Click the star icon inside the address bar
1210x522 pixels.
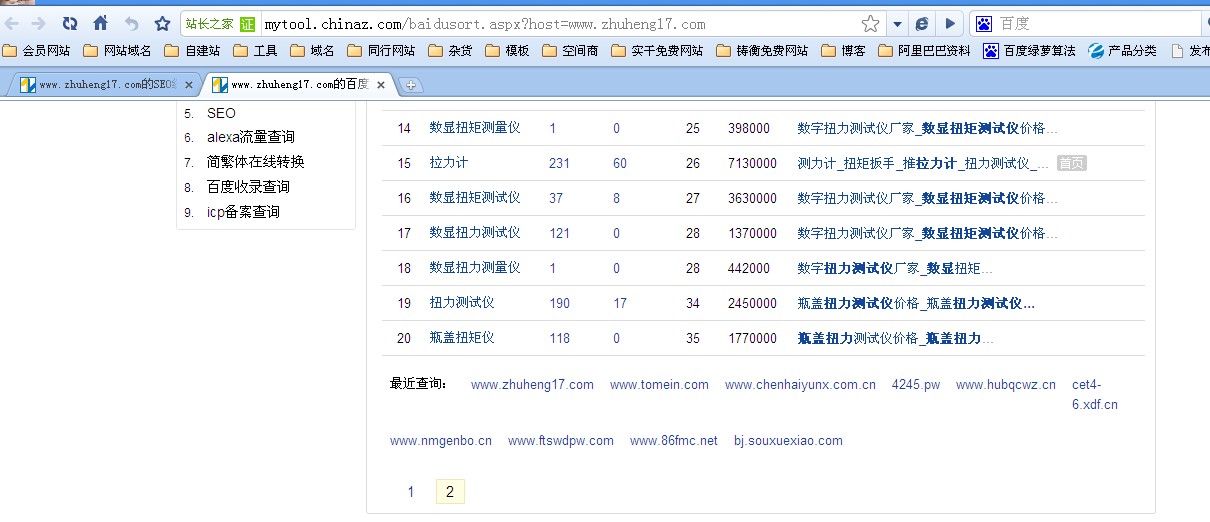pyautogui.click(x=870, y=23)
